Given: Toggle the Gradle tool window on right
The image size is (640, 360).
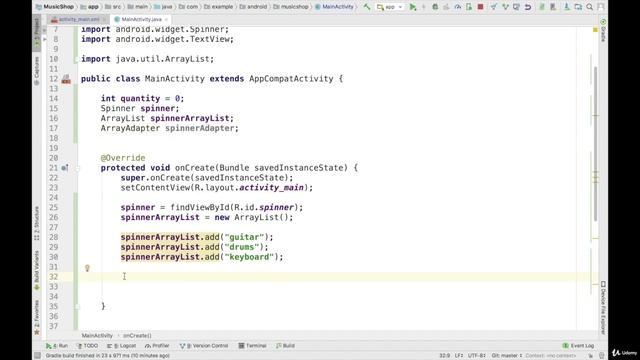Looking at the screenshot, I should (x=603, y=30).
